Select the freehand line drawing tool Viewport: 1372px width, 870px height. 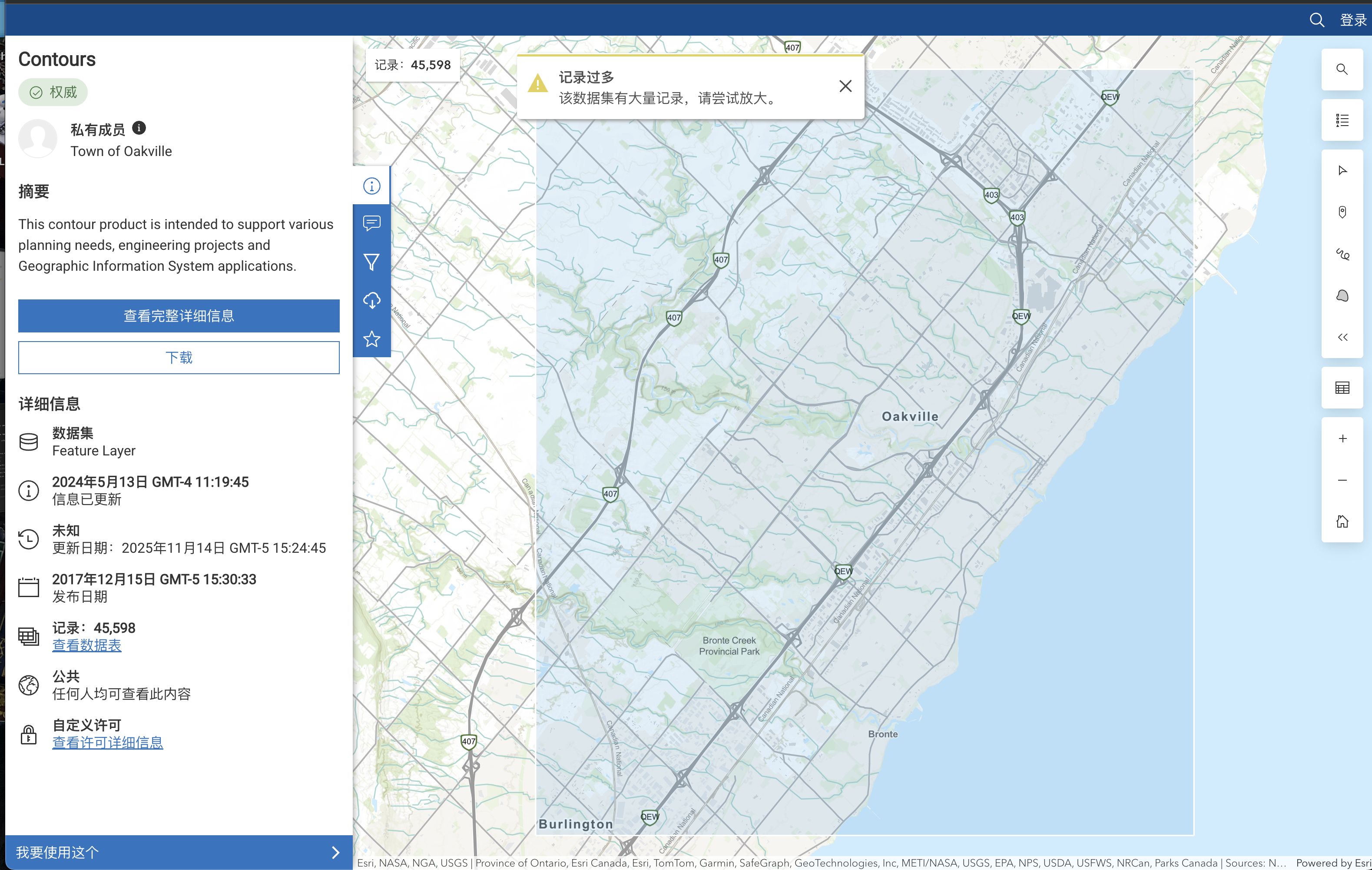point(1342,254)
